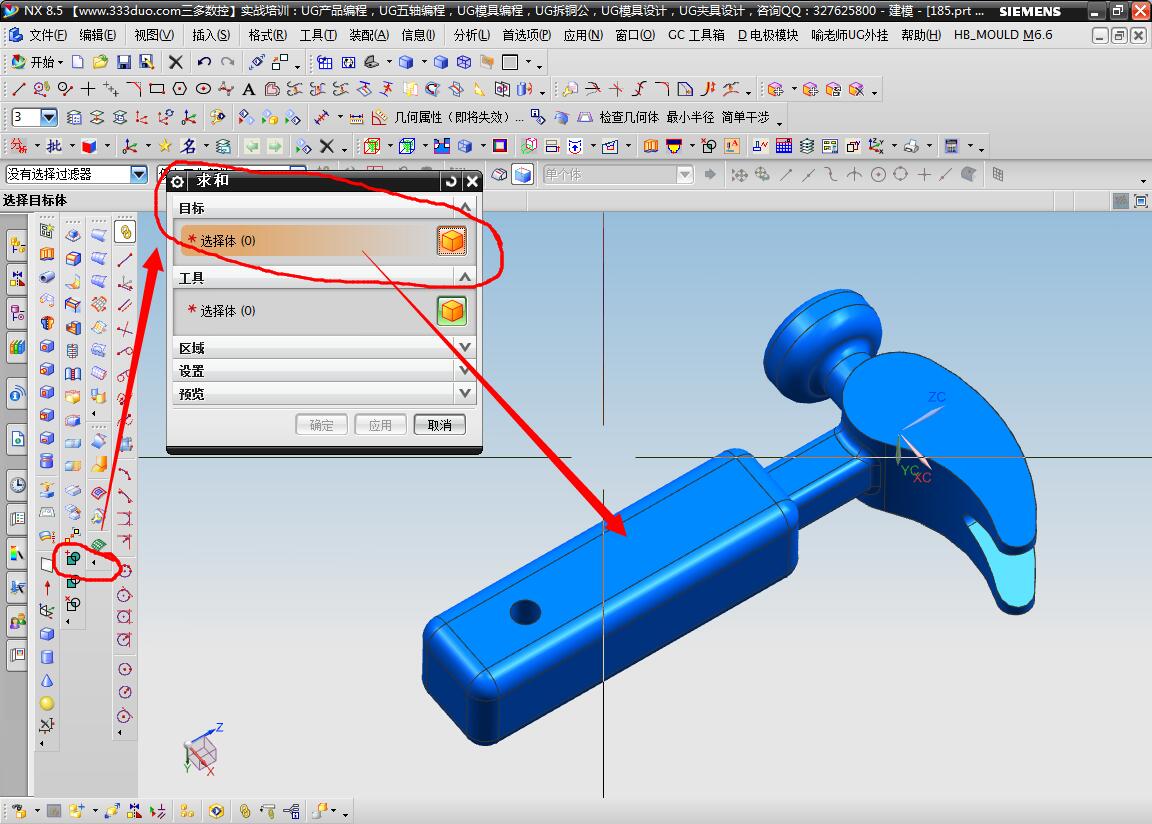Open the Roles tab in the resource bar
Image resolution: width=1152 pixels, height=824 pixels.
[18, 623]
